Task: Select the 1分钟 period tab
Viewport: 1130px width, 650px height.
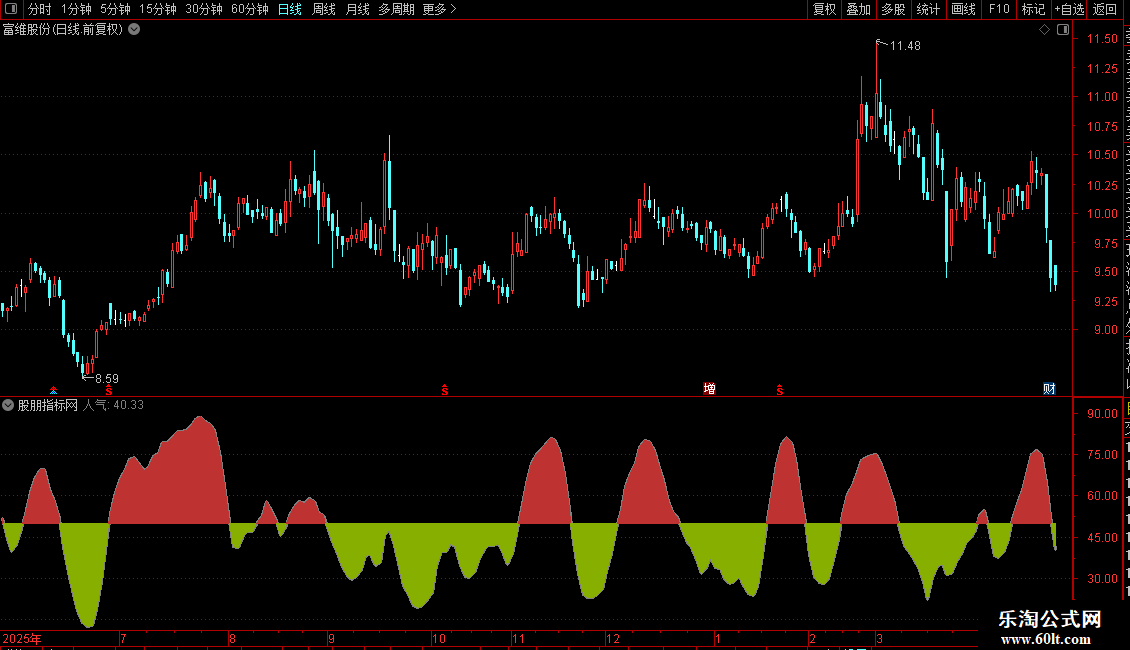Action: (76, 9)
